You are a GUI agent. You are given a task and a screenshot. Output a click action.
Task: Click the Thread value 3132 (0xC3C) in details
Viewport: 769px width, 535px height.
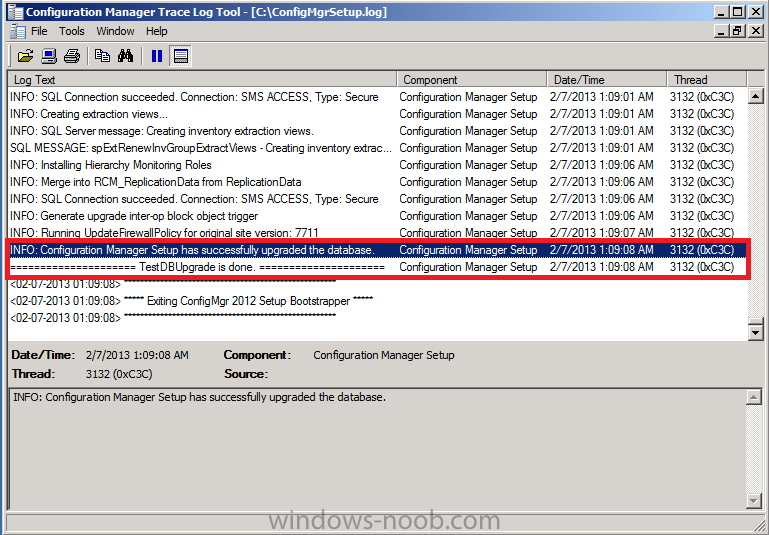[x=119, y=374]
